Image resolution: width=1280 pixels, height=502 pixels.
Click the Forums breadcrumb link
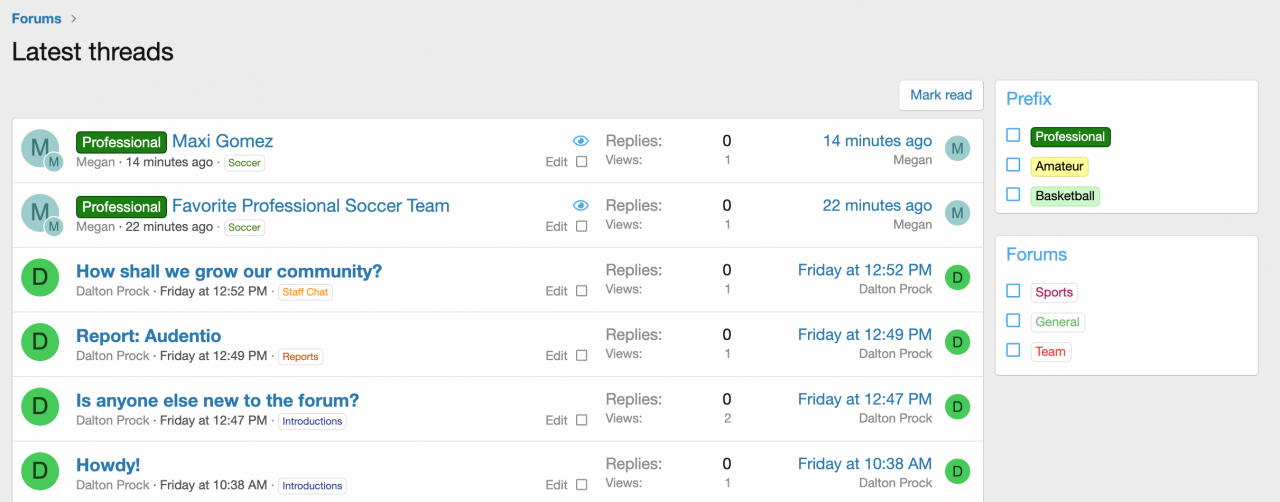[x=36, y=18]
